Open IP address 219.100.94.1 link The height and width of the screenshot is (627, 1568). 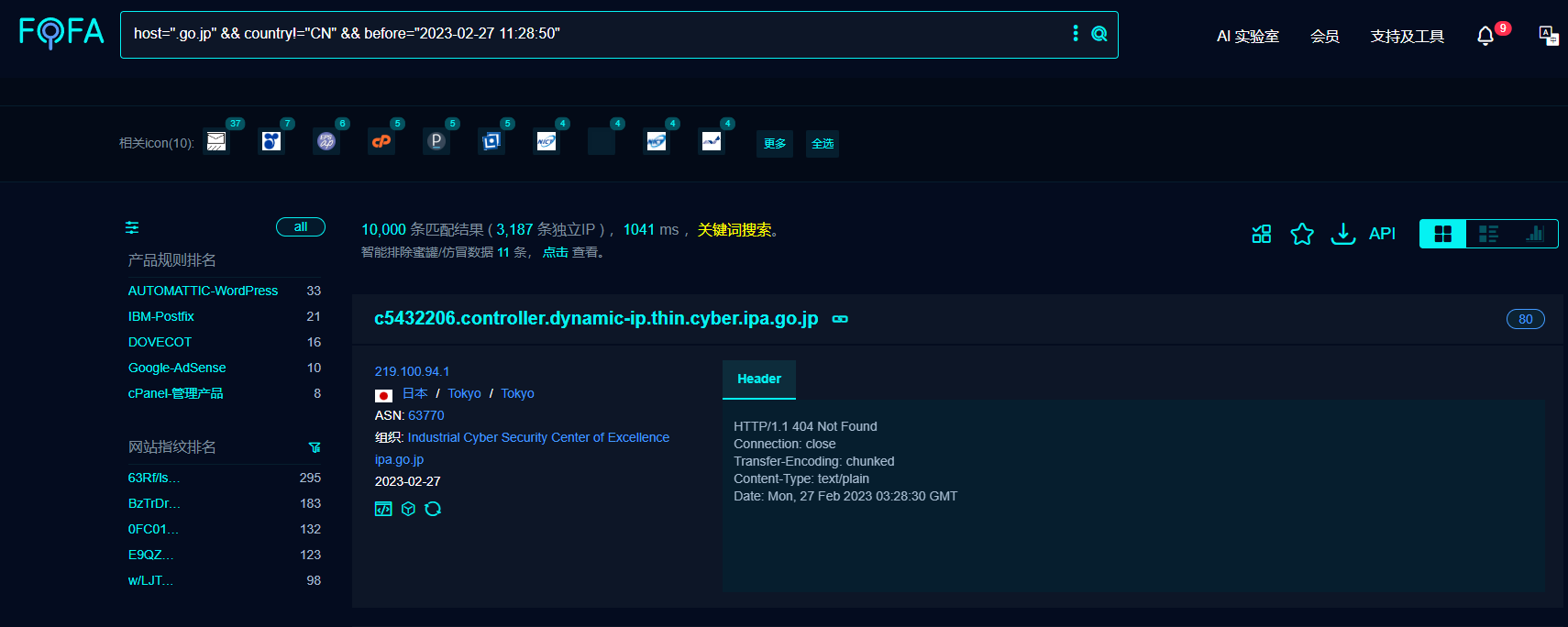pyautogui.click(x=412, y=371)
